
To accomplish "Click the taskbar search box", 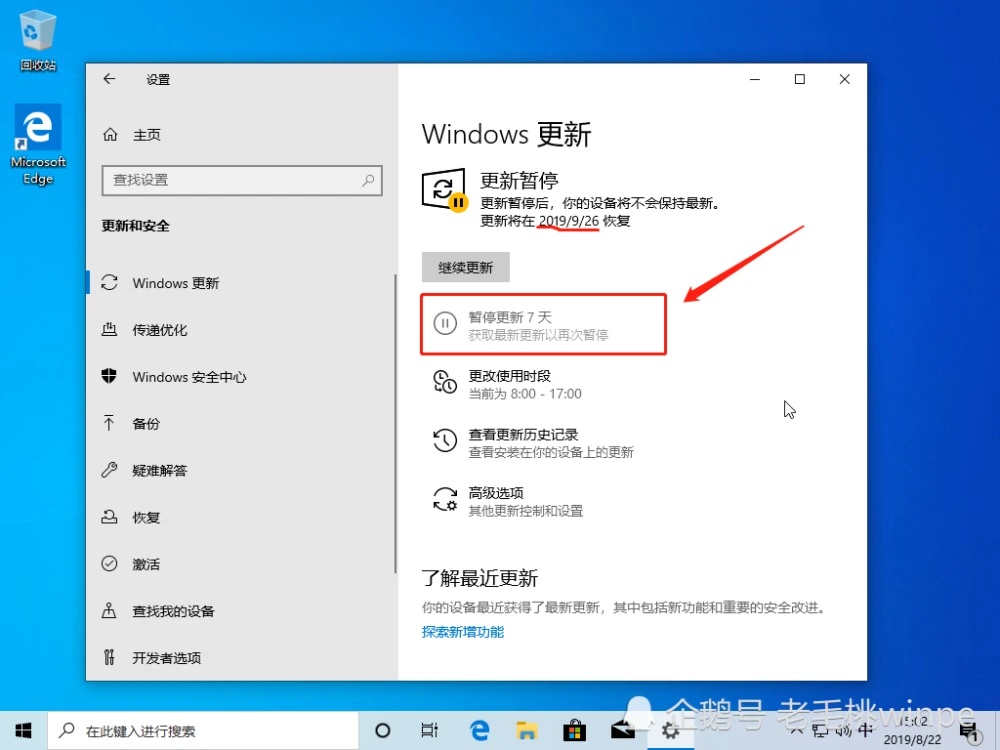I will pos(203,731).
